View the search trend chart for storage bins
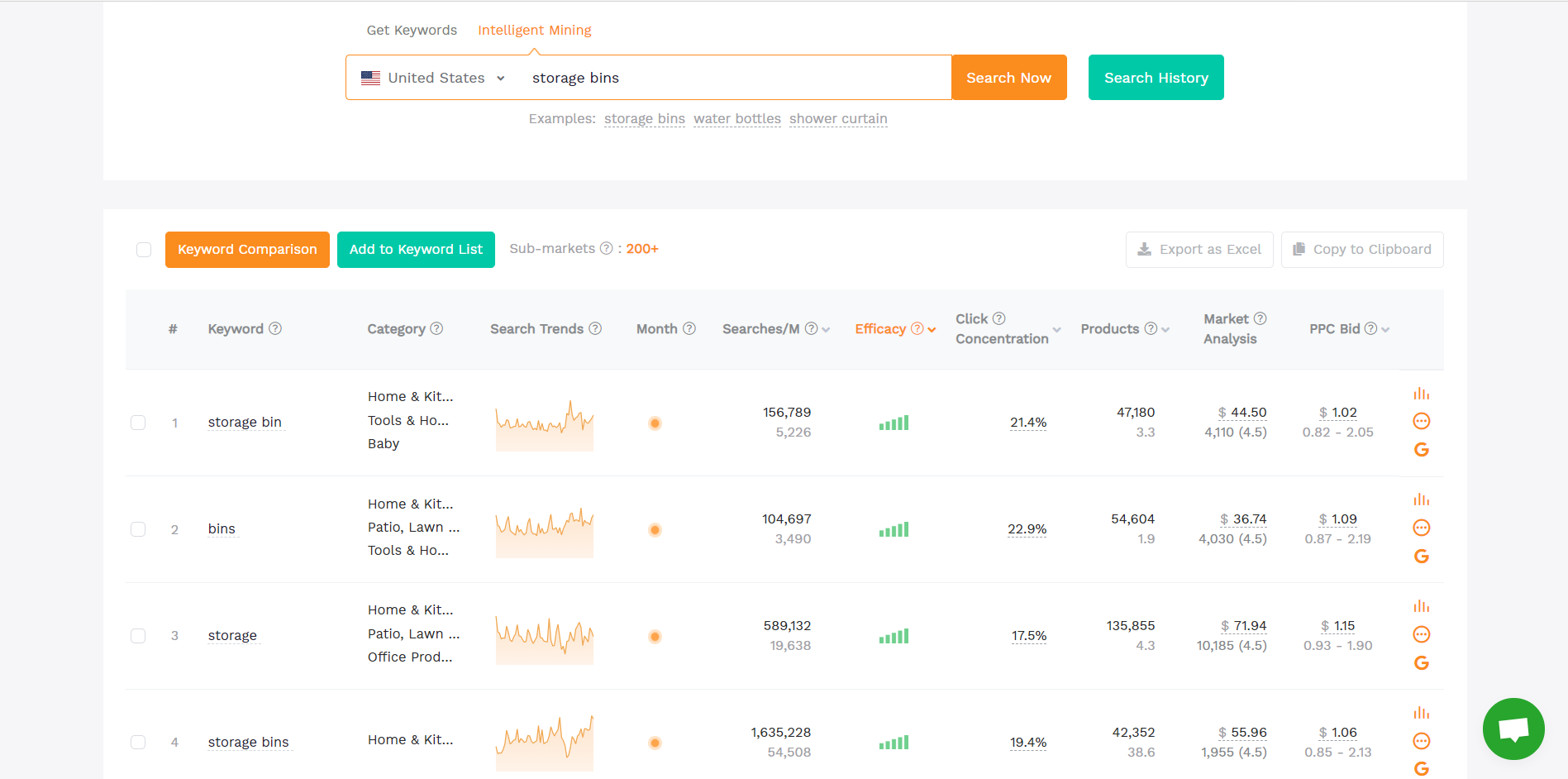Image resolution: width=1568 pixels, height=779 pixels. point(544,742)
